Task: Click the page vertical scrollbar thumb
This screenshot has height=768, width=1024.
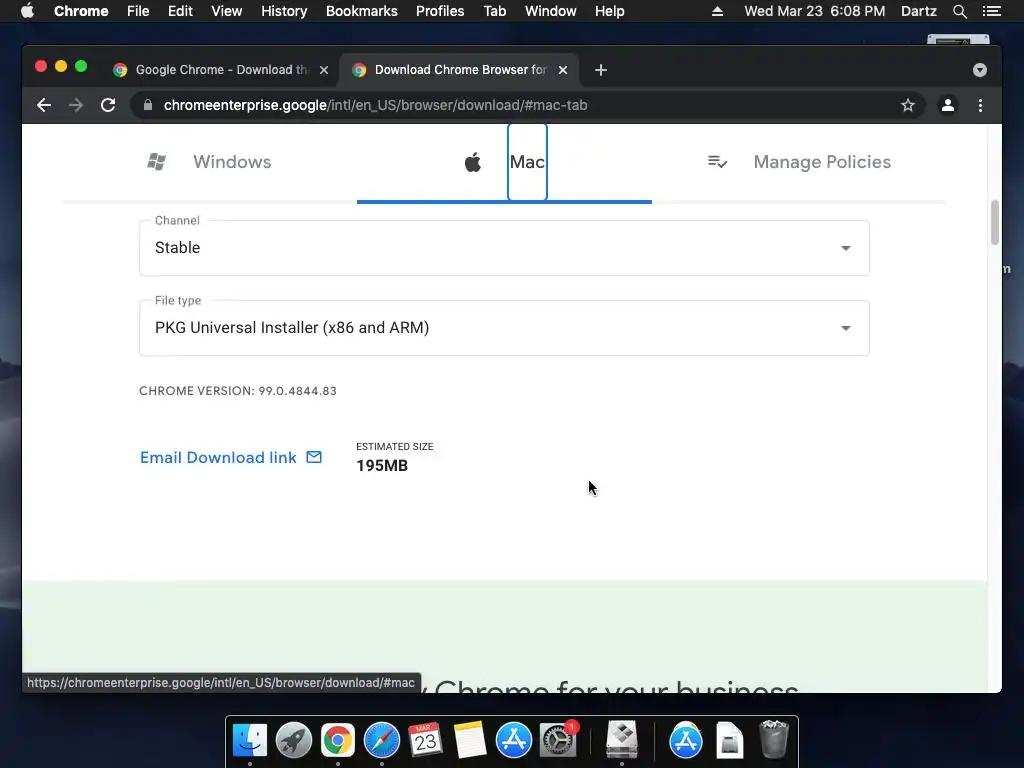Action: (x=995, y=222)
